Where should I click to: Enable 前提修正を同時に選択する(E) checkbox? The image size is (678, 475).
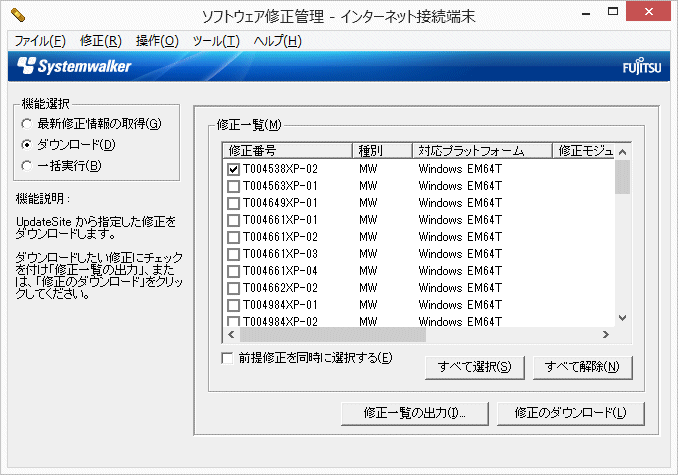227,358
